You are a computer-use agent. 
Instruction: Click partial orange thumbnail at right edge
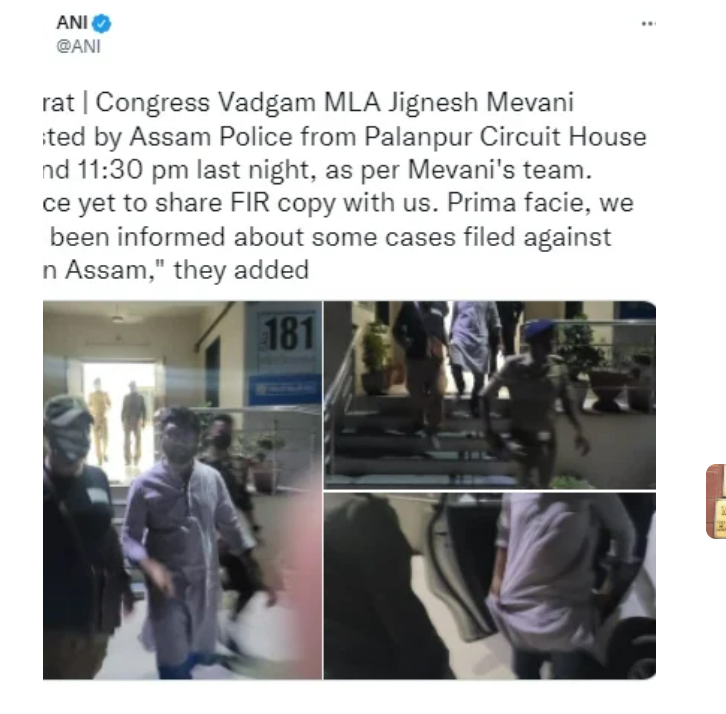coord(716,501)
